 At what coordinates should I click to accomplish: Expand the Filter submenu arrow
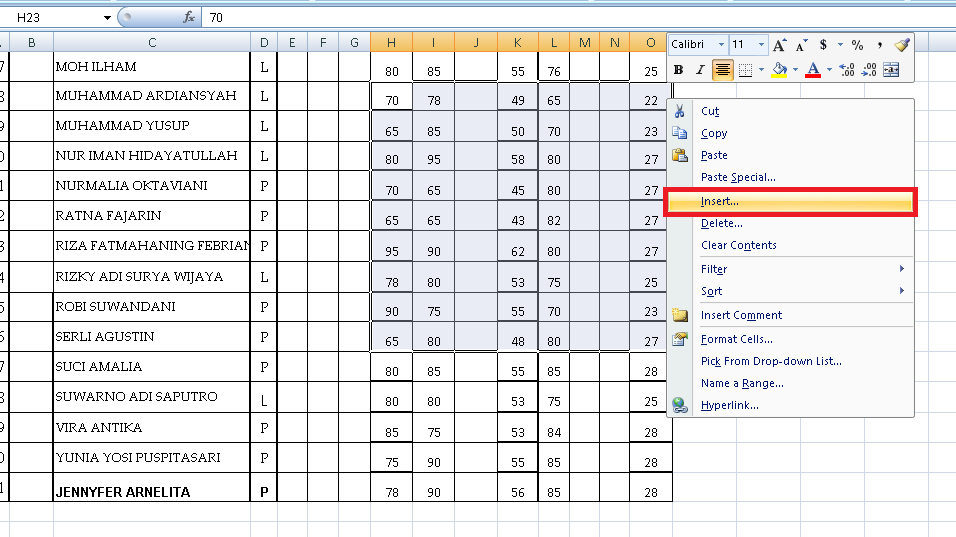[902, 269]
